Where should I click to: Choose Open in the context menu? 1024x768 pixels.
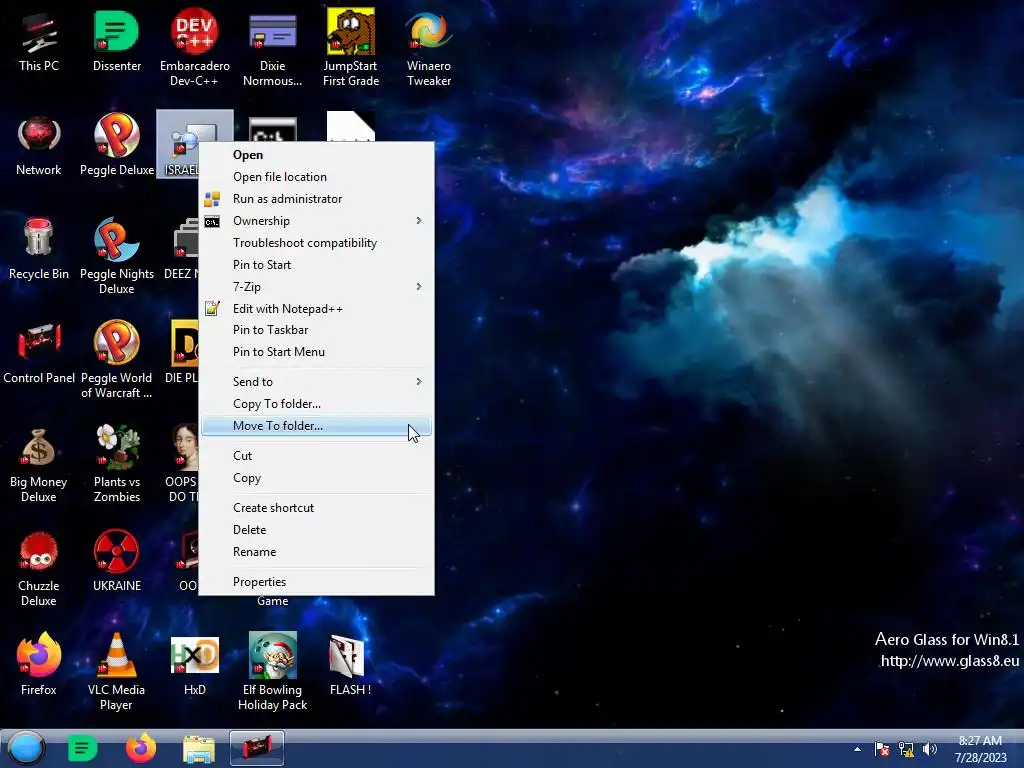(316, 155)
